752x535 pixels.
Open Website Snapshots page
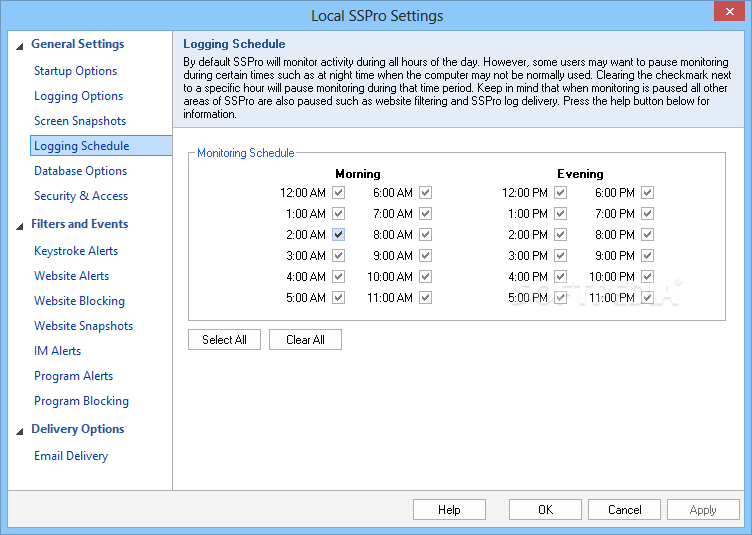(83, 326)
